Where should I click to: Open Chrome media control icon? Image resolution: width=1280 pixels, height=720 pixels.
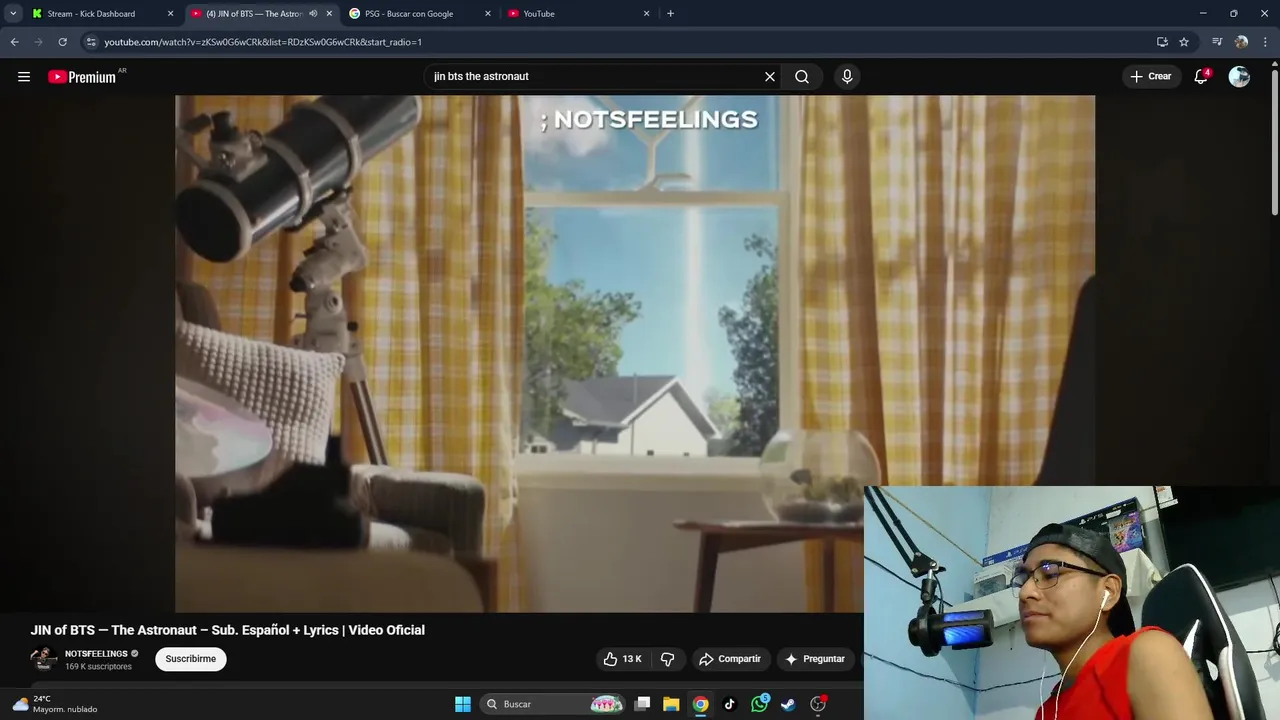1217,42
